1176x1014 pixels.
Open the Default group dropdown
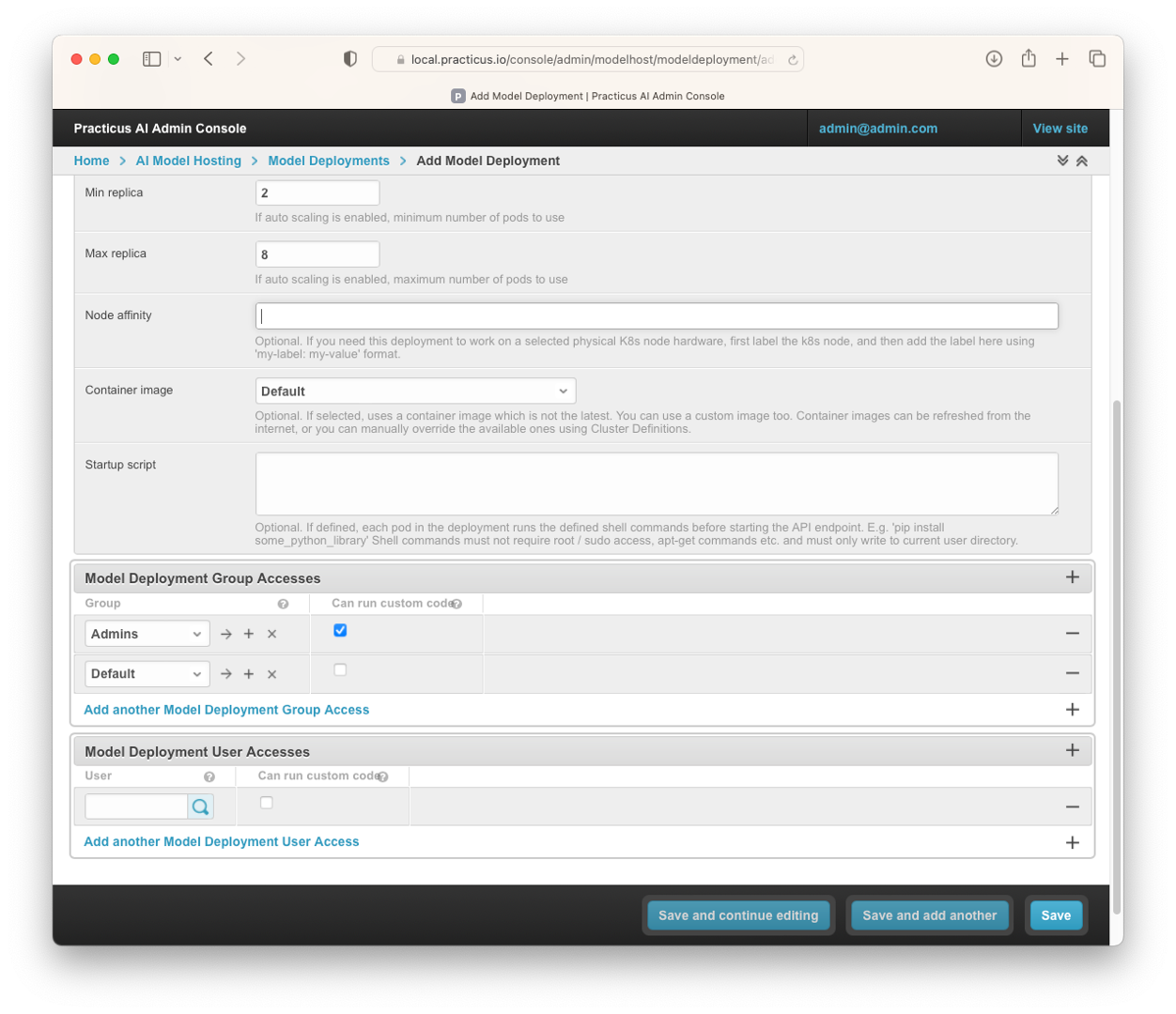147,674
